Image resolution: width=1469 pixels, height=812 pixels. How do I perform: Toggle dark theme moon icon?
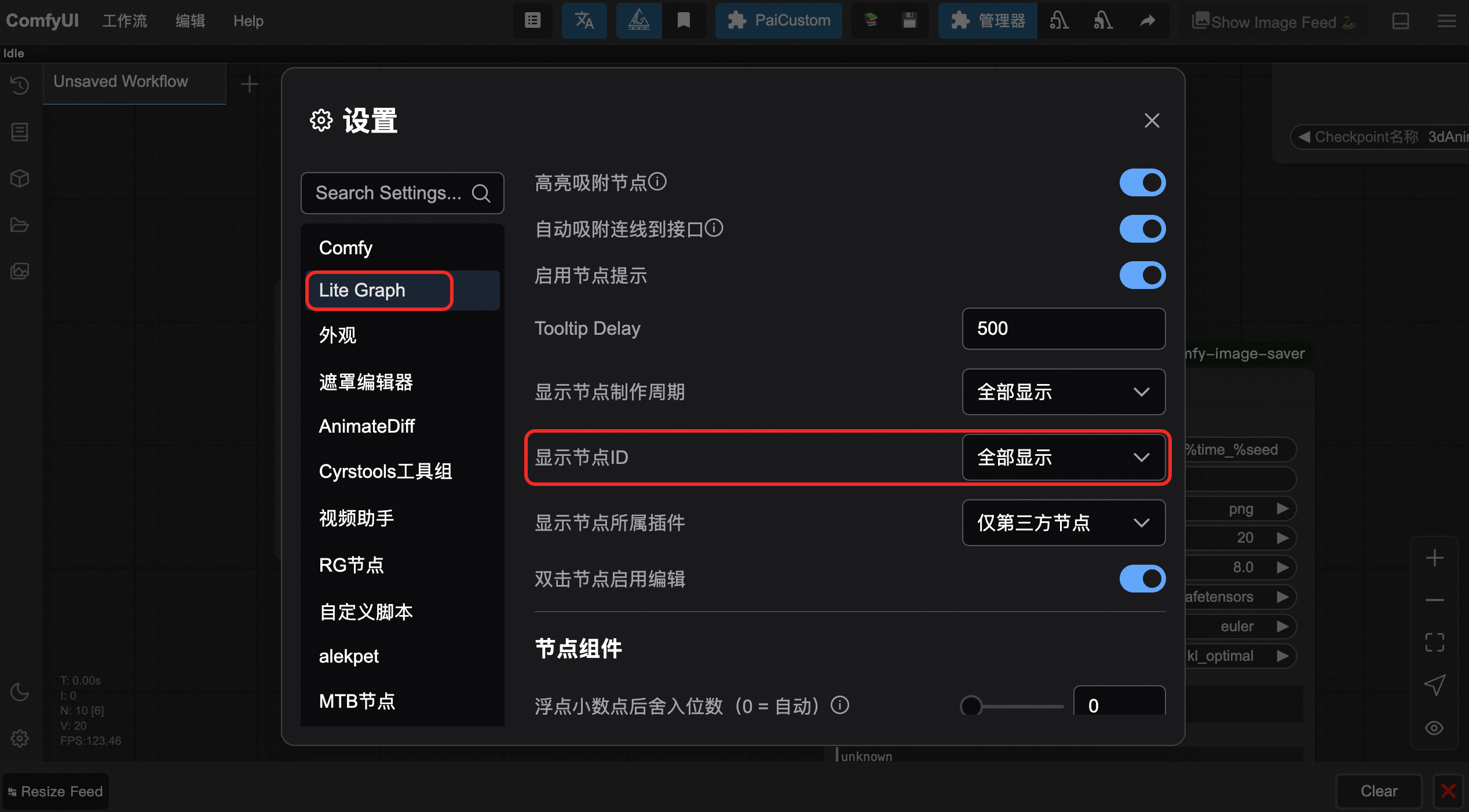[x=20, y=692]
